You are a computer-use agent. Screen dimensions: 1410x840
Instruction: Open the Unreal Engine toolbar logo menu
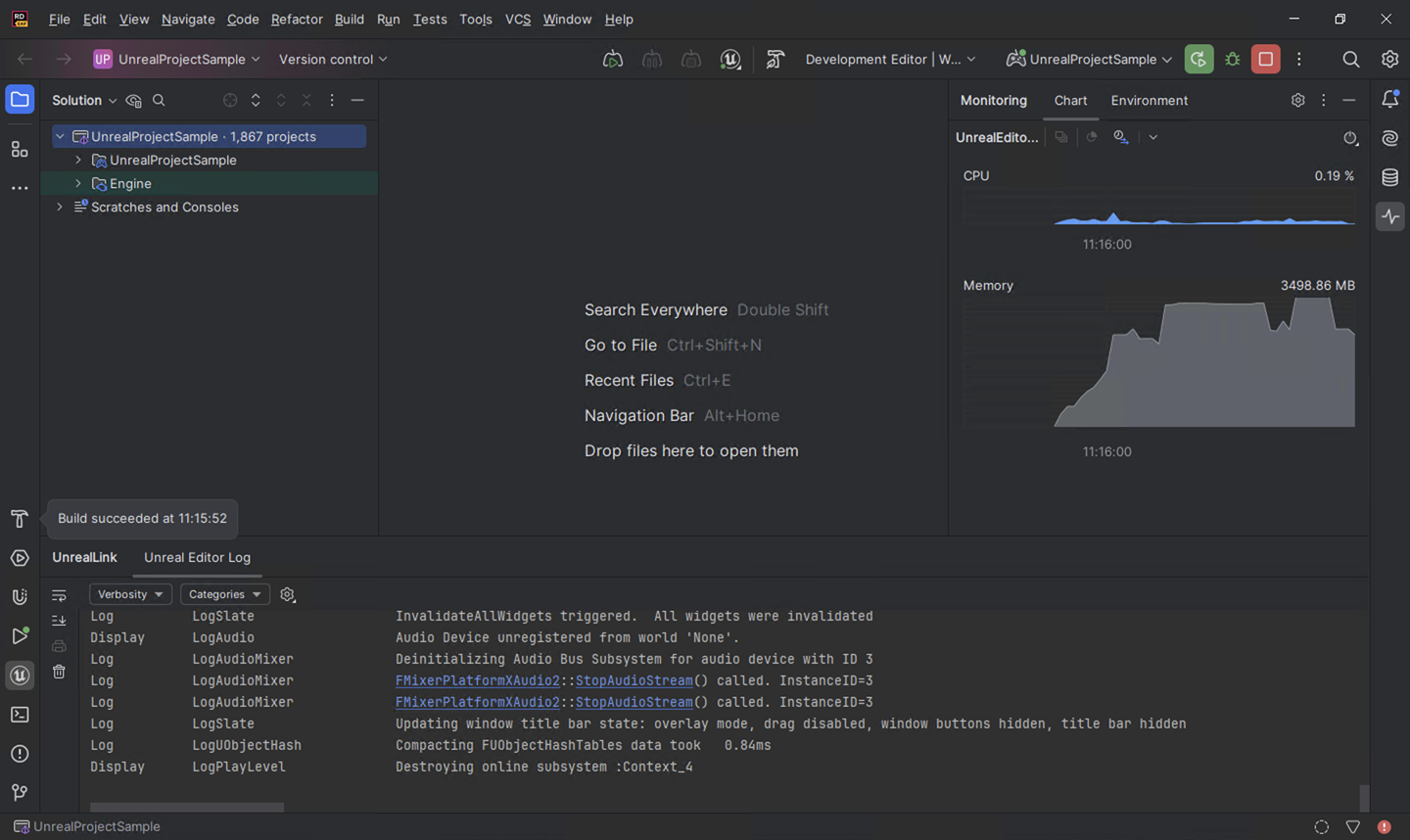click(730, 60)
